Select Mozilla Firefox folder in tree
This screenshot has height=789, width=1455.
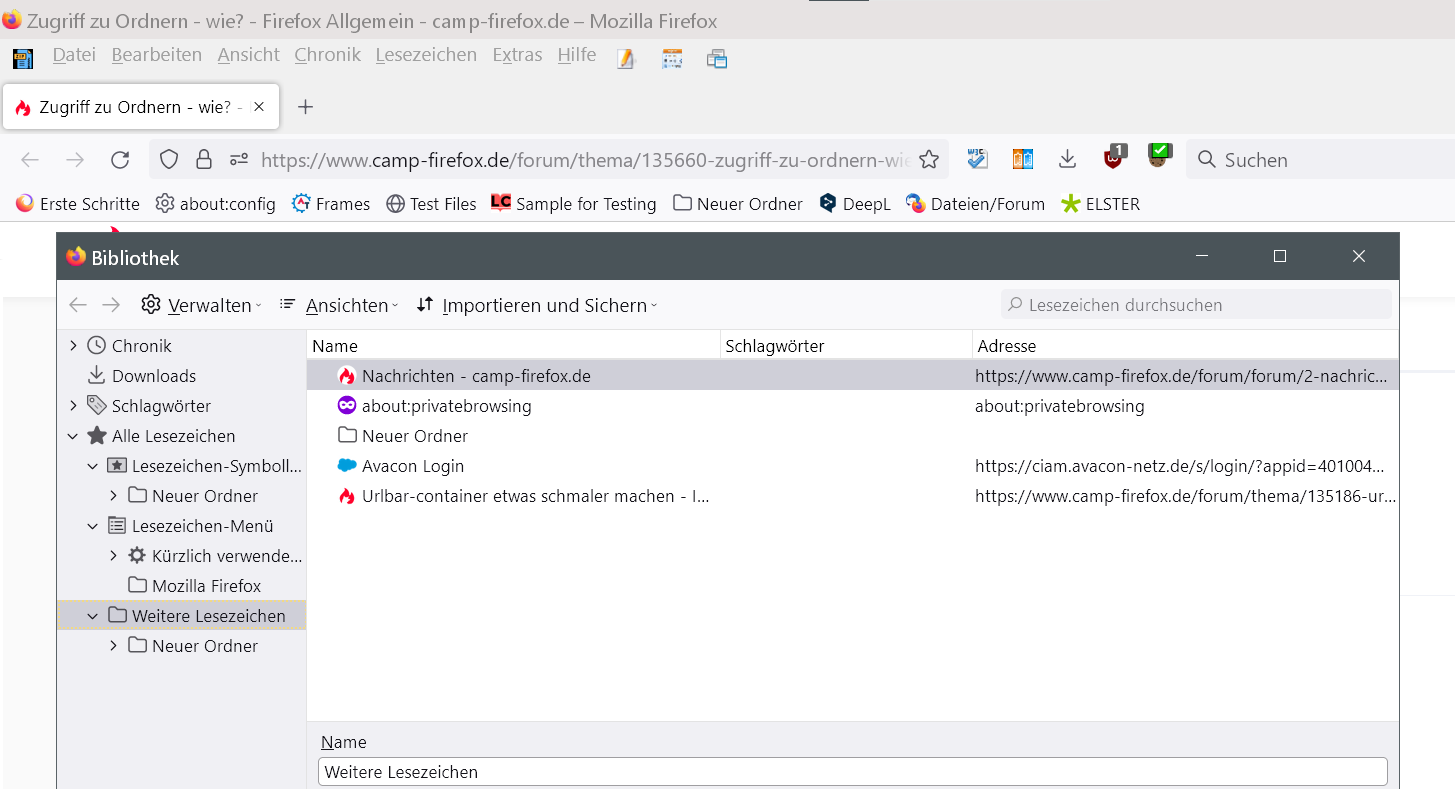tap(206, 586)
